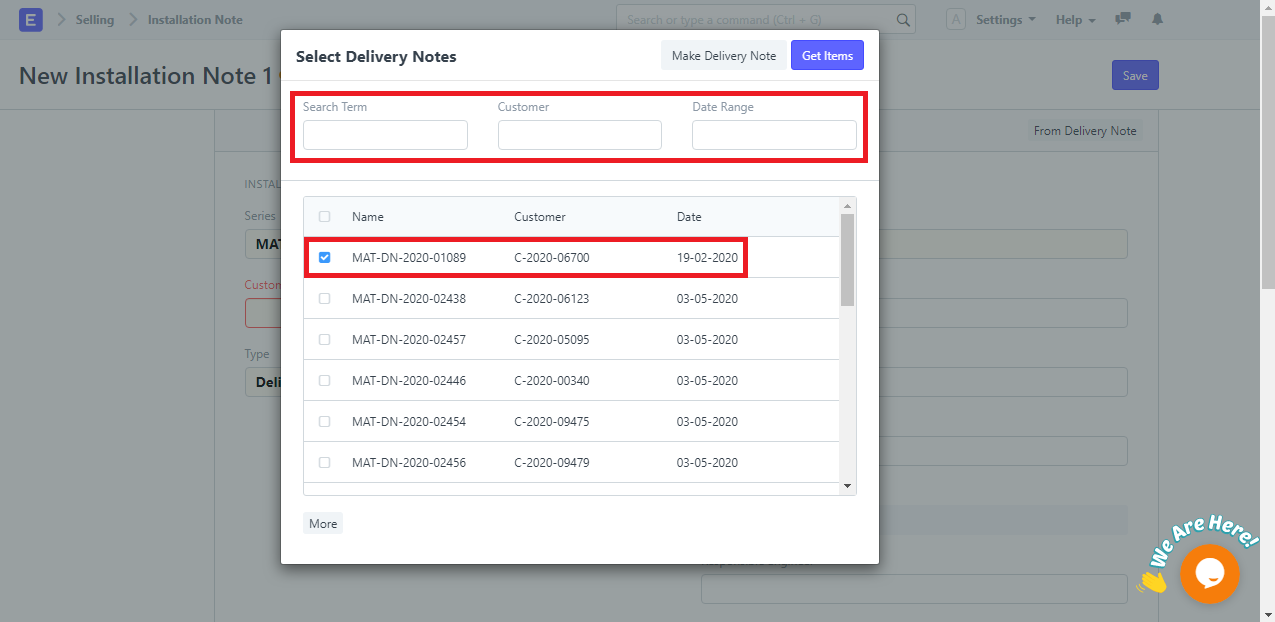This screenshot has height=622, width=1275.
Task: Tick the MAT-DN-2020-02456 row checkbox
Action: (x=324, y=463)
